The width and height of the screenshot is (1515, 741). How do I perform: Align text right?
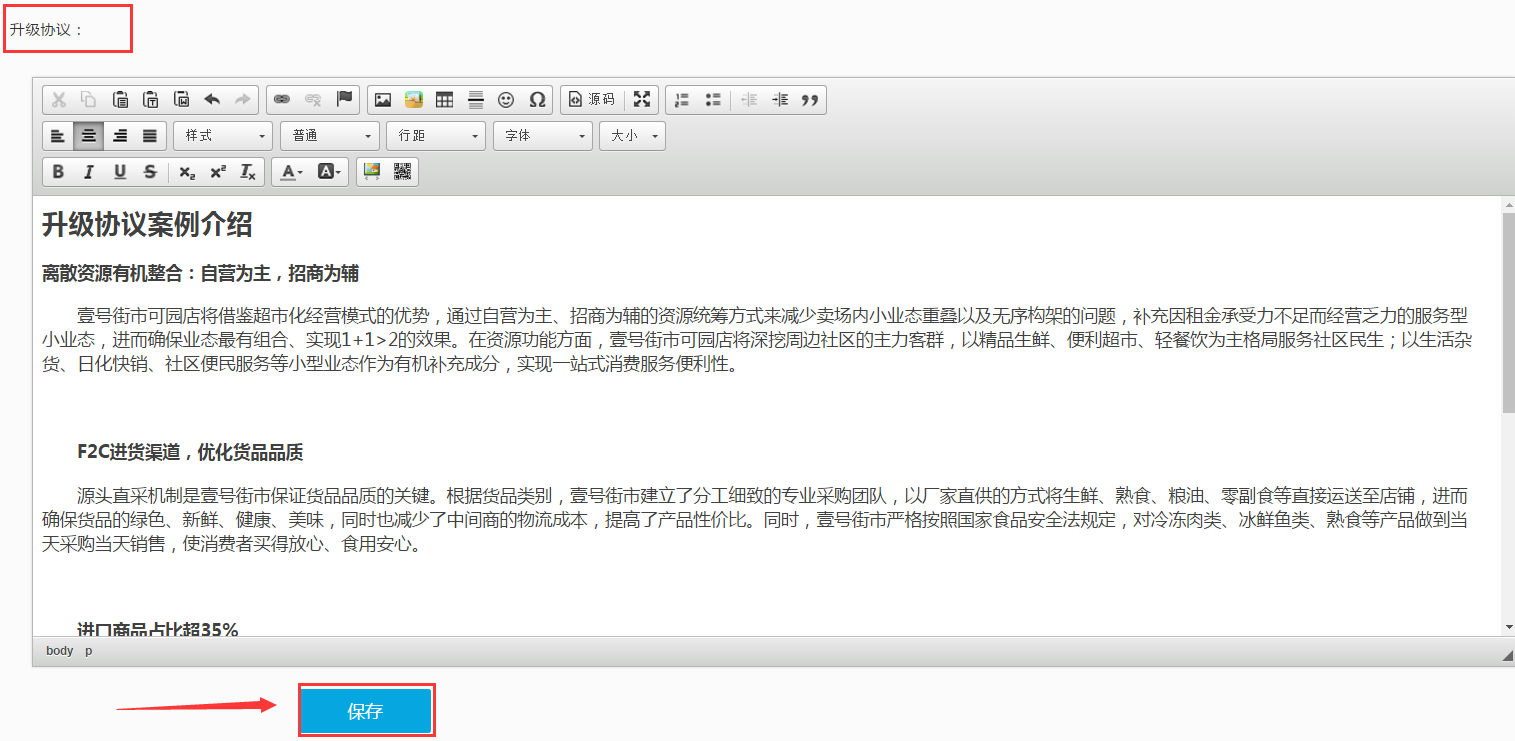pos(120,135)
